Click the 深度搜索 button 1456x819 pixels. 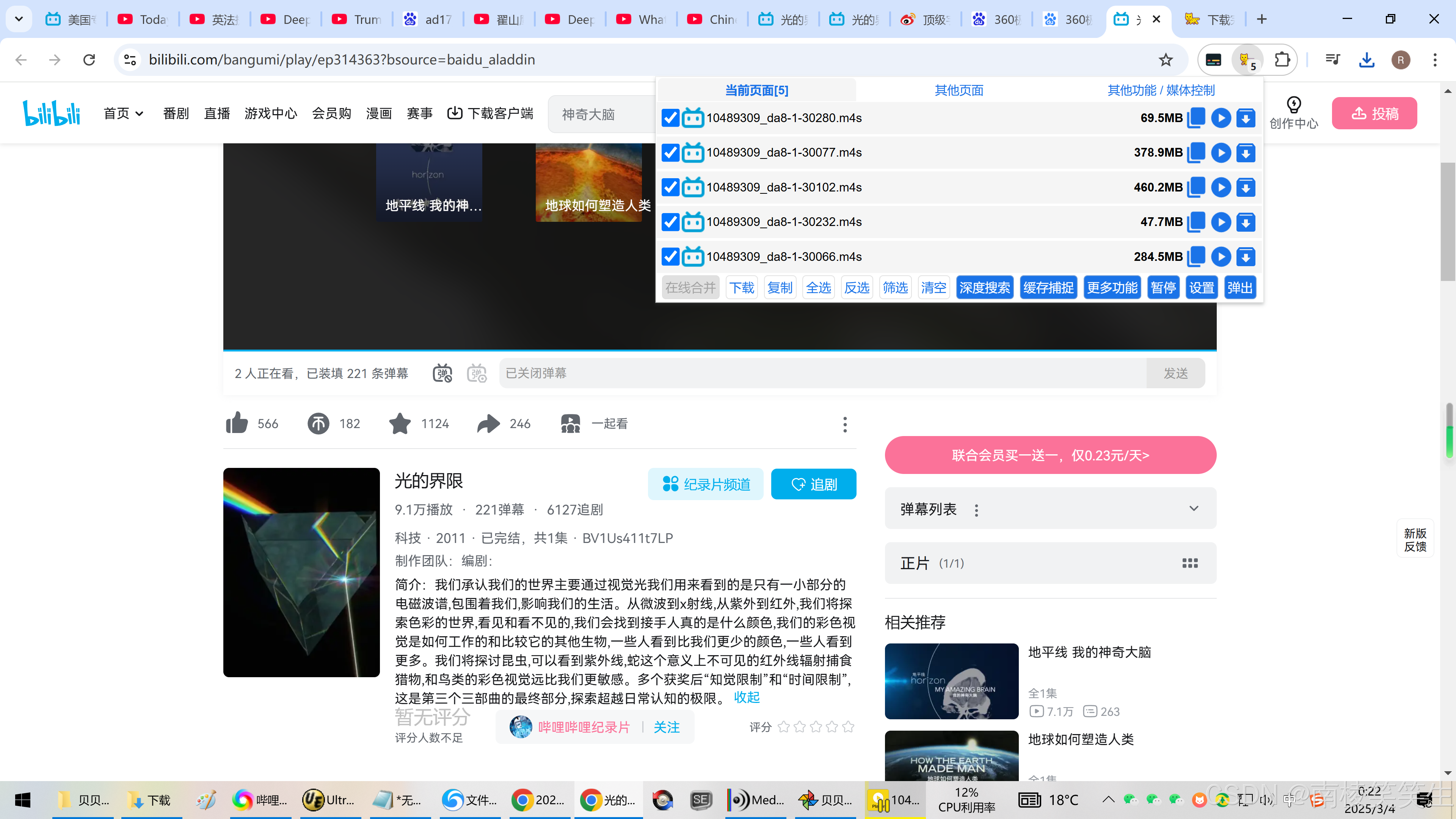[984, 288]
